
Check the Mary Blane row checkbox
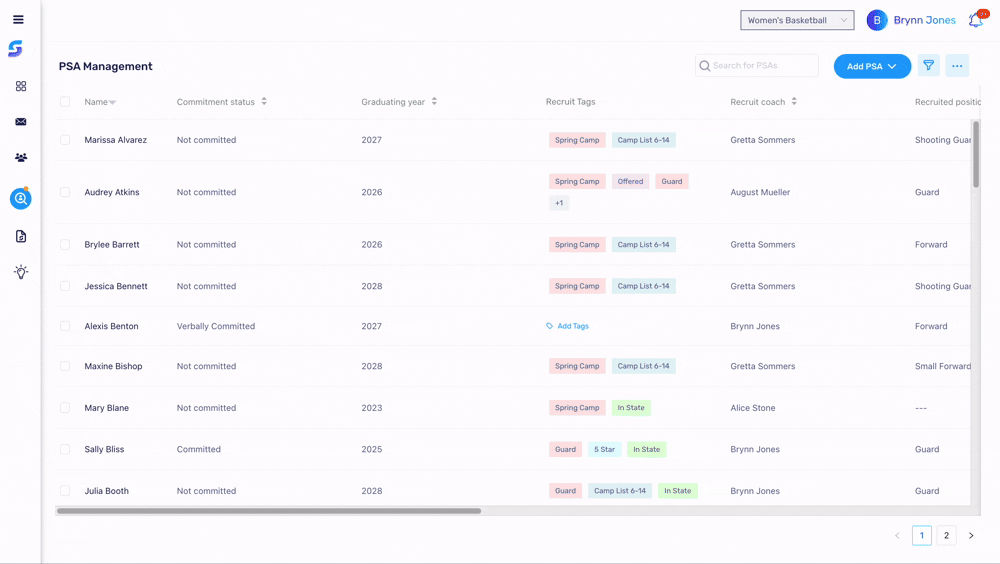click(x=65, y=408)
